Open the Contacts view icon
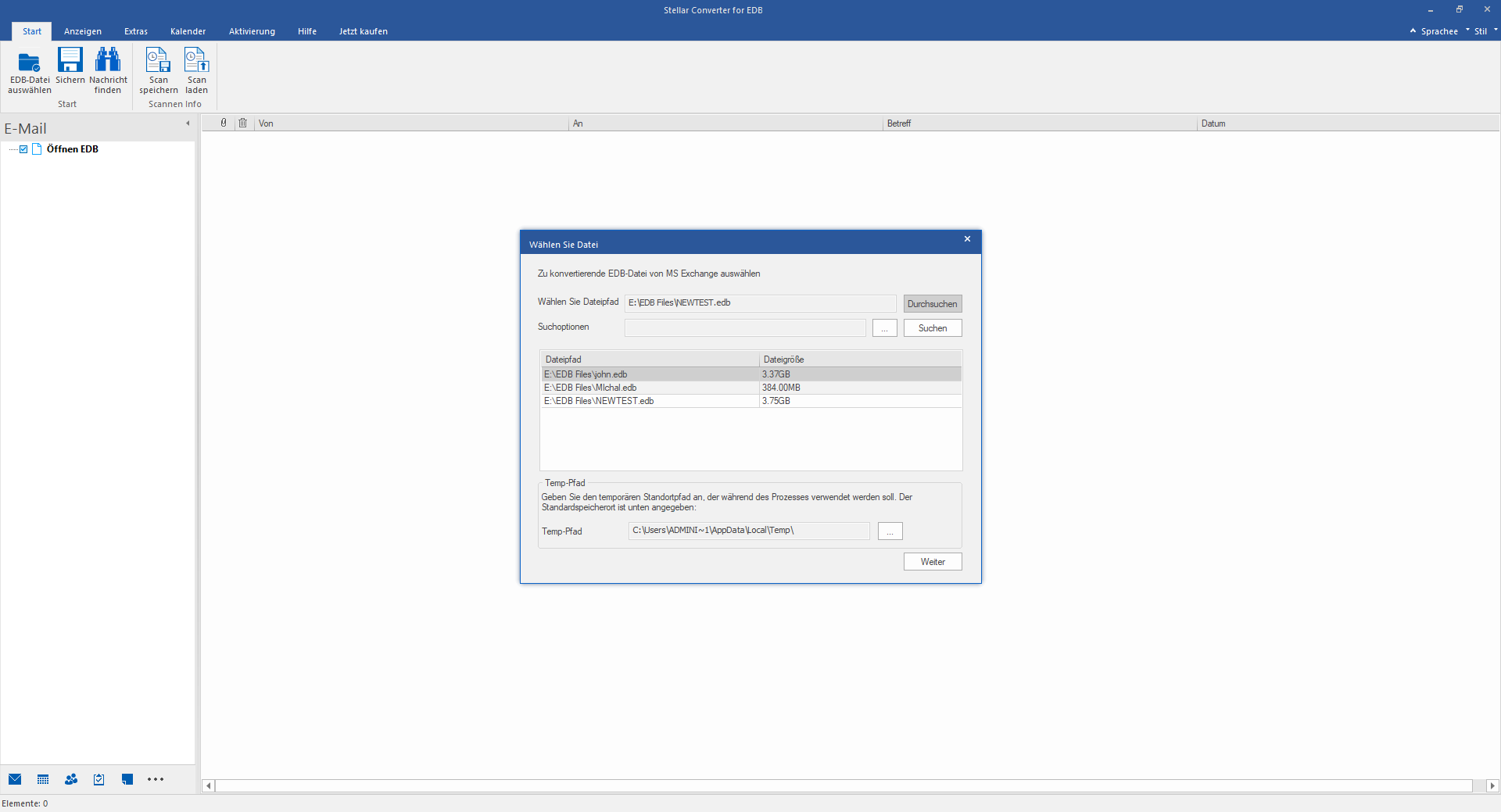Viewport: 1501px width, 812px height. (71, 779)
